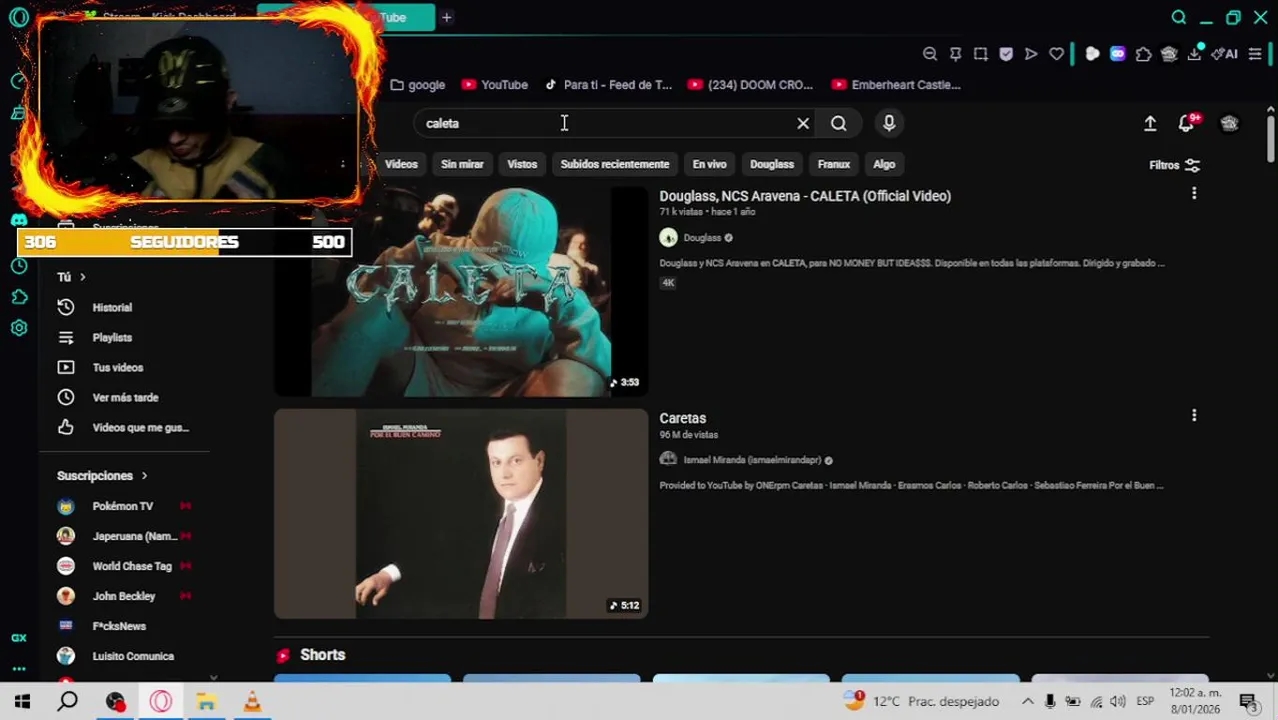The image size is (1278, 720).
Task: Click the pin icon in address bar
Action: click(x=955, y=54)
